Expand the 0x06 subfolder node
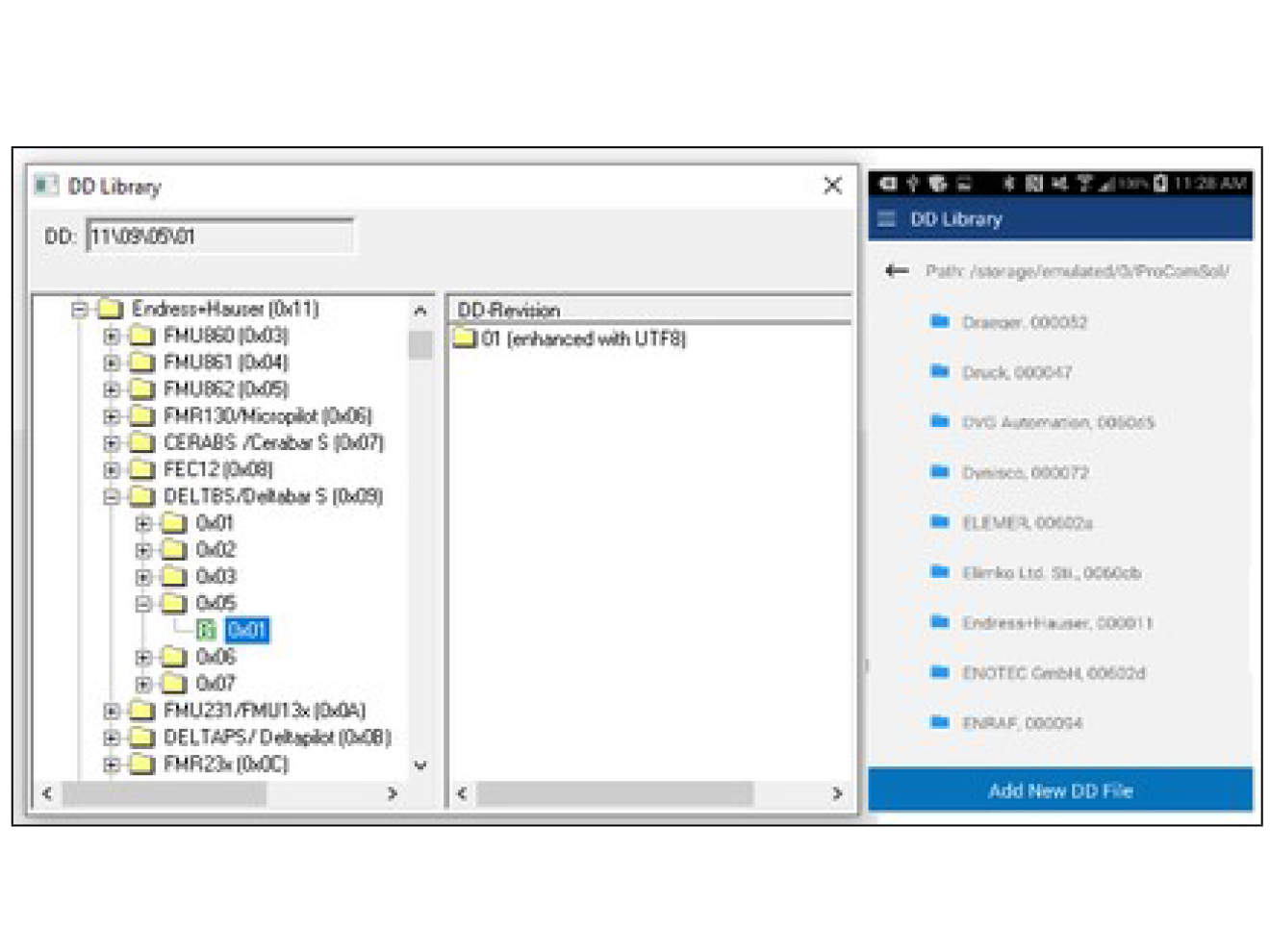This screenshot has height=952, width=1270. tap(143, 657)
